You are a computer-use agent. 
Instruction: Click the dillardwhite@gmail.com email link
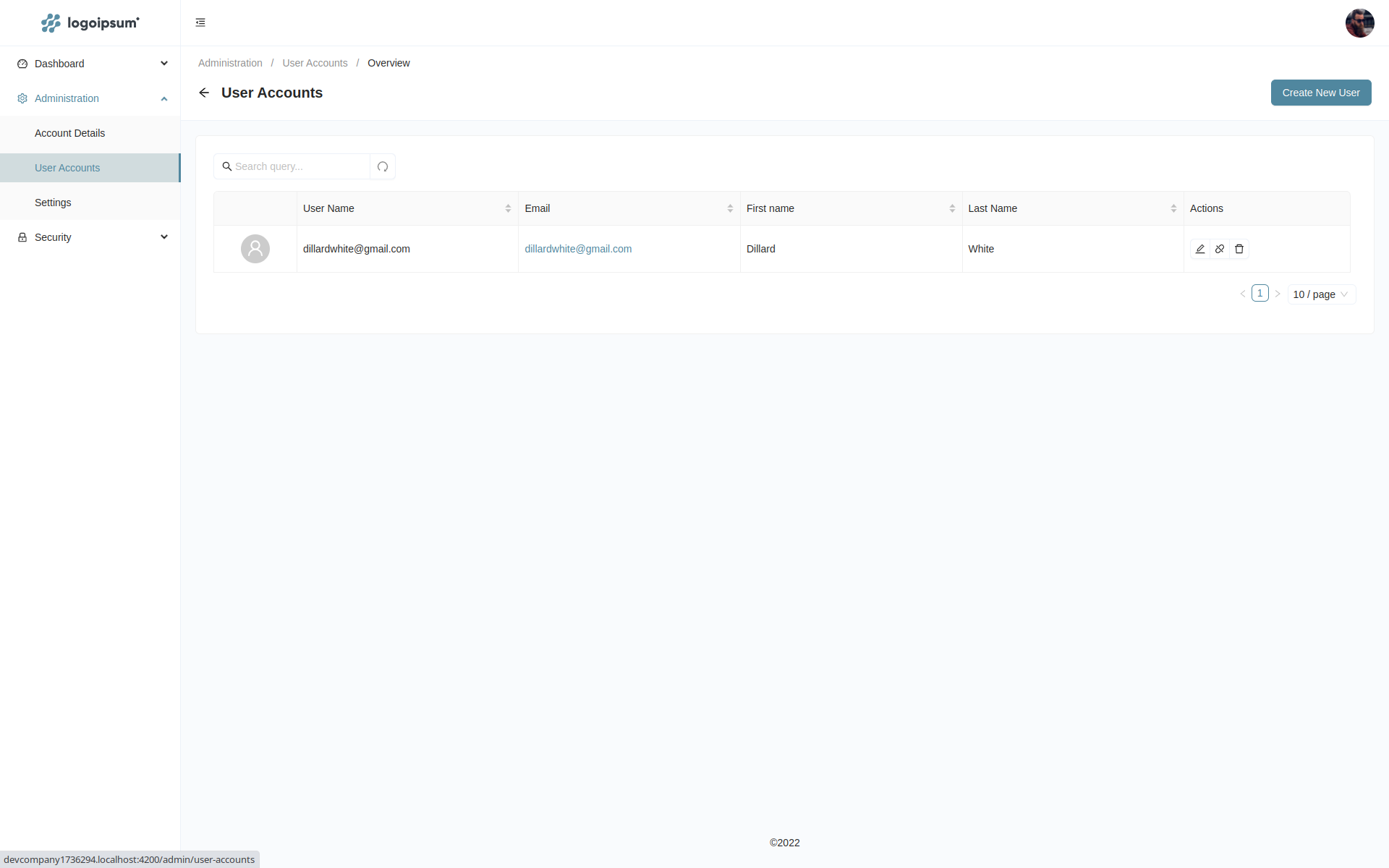(578, 249)
